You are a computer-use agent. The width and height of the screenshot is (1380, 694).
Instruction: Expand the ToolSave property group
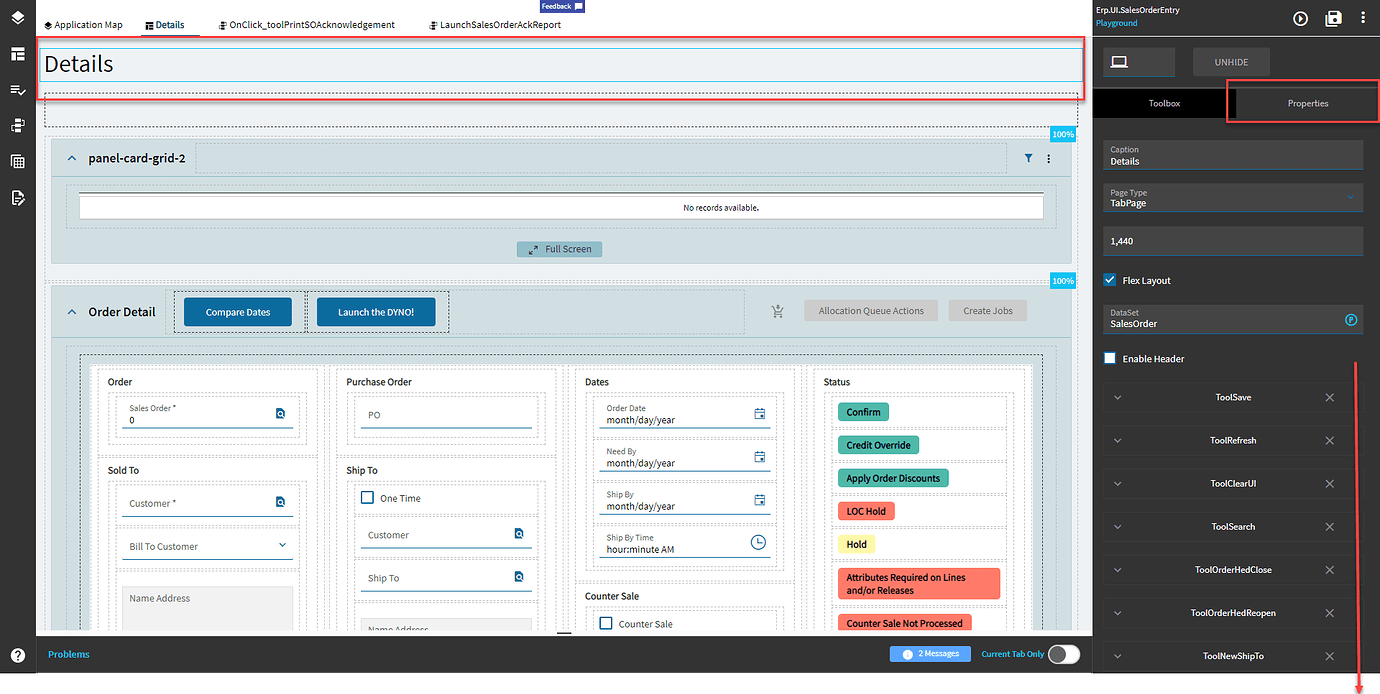coord(1117,397)
